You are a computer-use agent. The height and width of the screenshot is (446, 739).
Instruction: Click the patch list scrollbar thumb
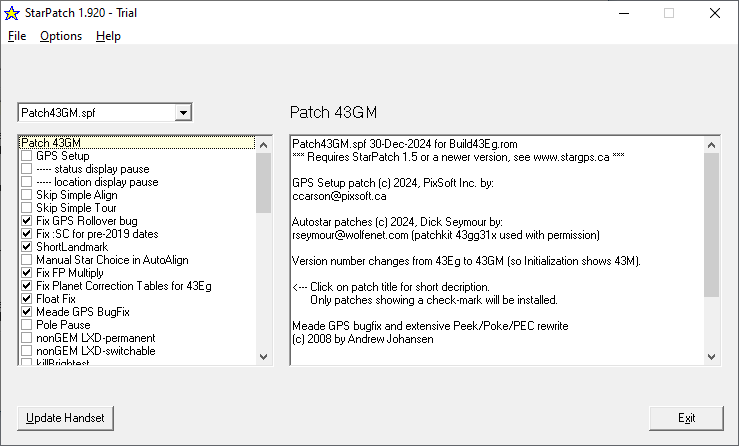pos(263,183)
